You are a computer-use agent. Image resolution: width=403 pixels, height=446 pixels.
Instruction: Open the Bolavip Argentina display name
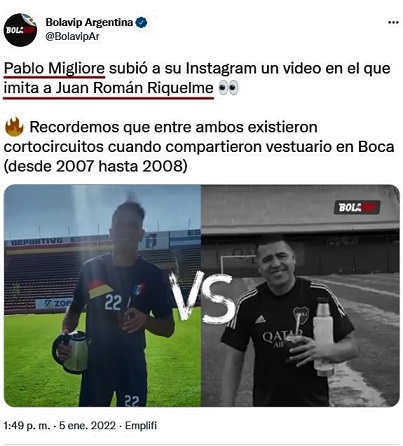89,23
